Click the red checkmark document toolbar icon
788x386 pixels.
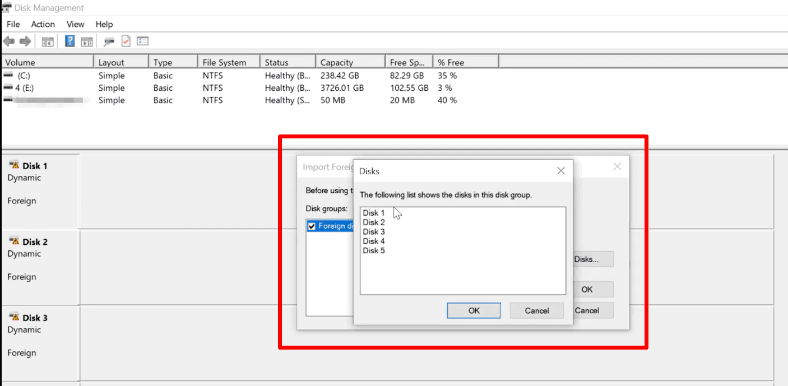tap(126, 41)
